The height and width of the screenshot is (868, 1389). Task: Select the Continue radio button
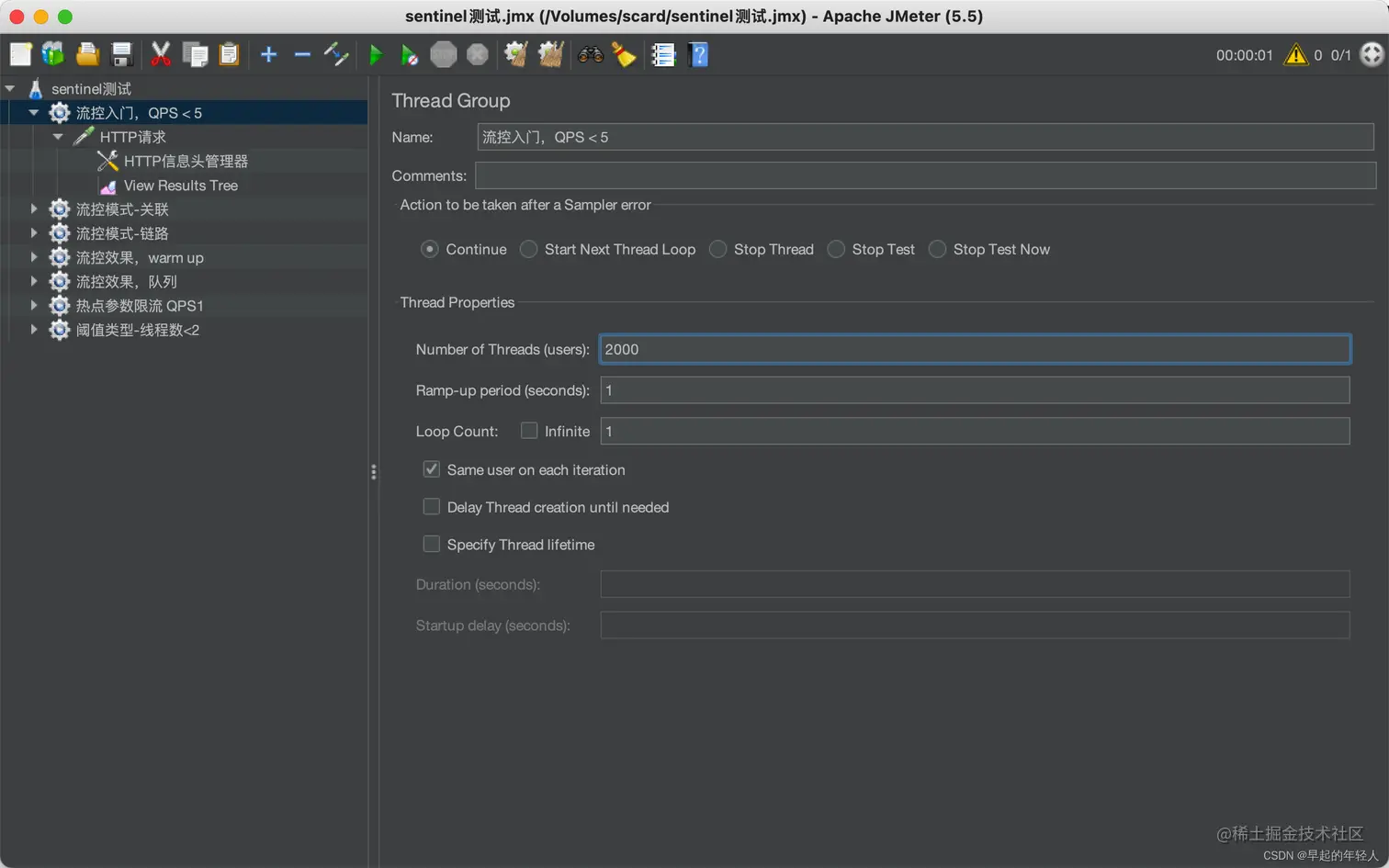[430, 249]
